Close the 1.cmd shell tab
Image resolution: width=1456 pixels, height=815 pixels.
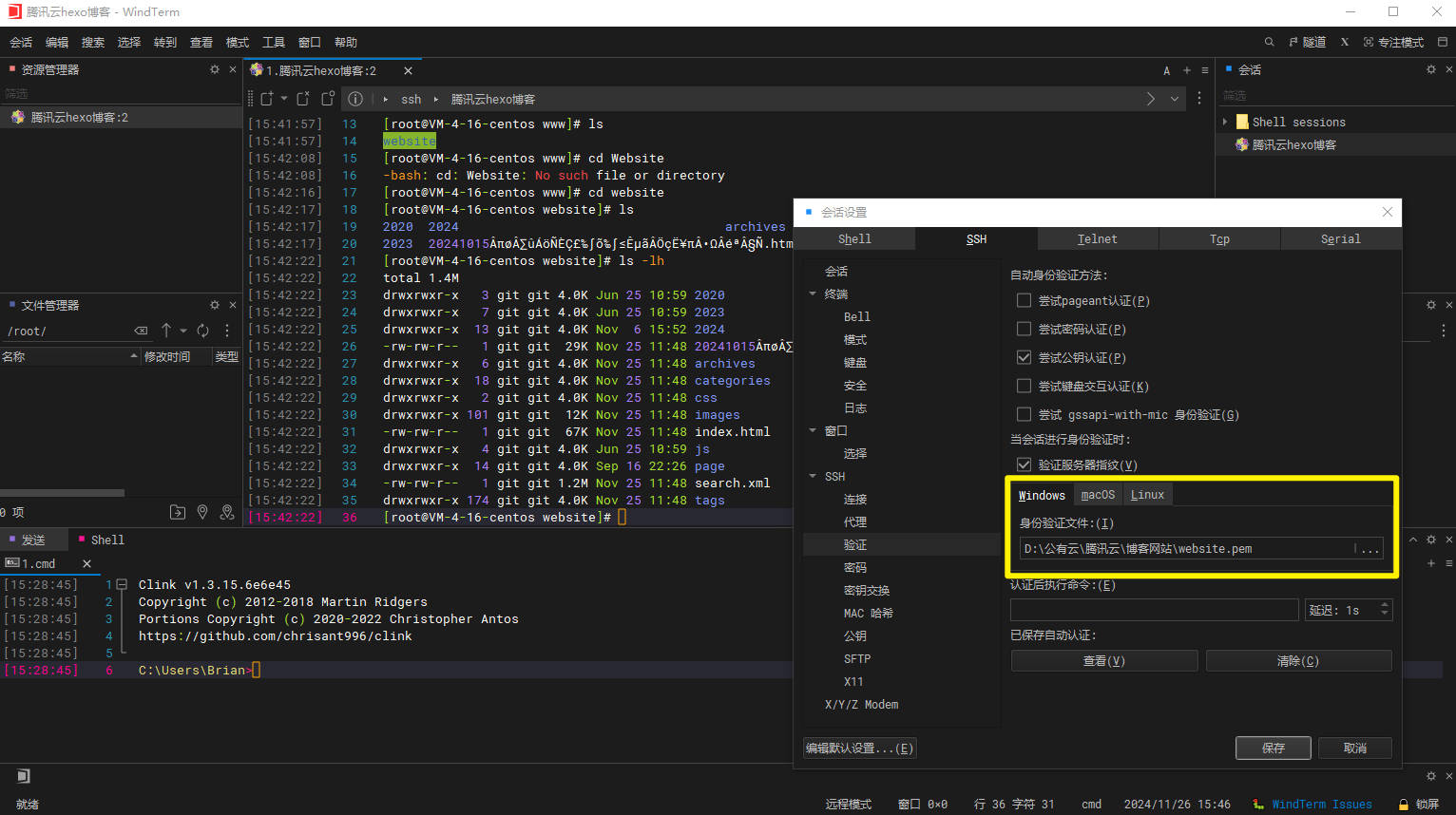coord(86,563)
